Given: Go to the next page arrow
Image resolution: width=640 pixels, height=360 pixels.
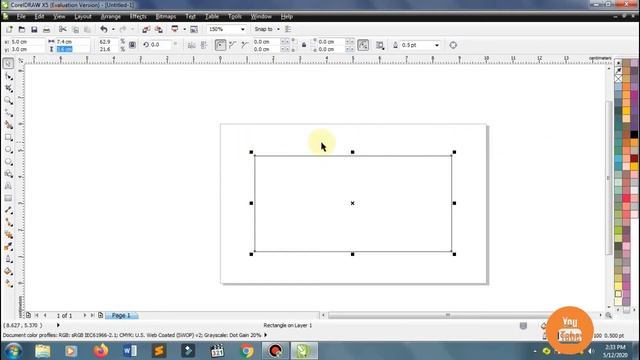Looking at the screenshot, I should click(x=85, y=316).
